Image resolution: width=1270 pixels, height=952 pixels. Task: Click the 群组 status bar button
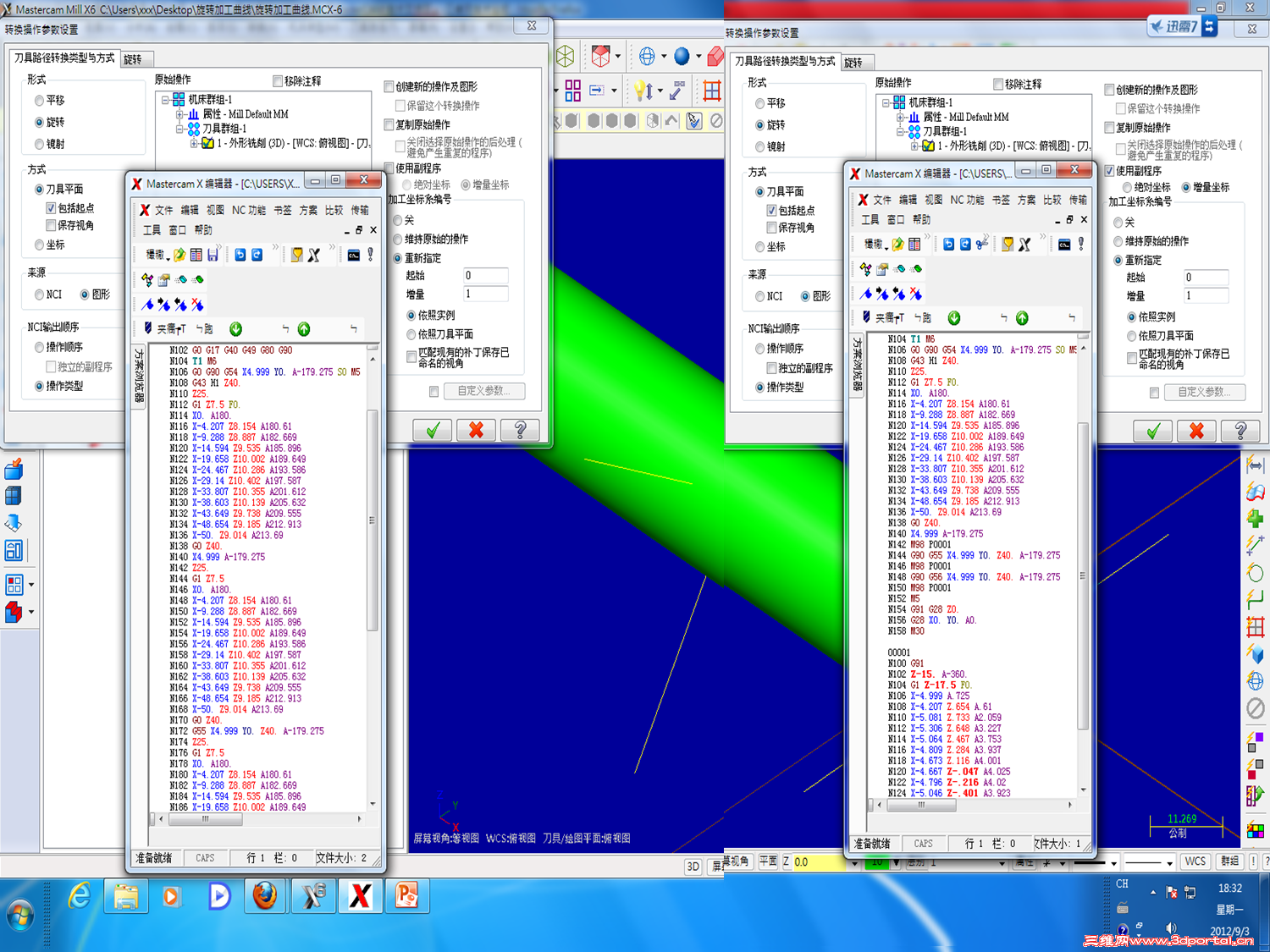coord(1229,861)
